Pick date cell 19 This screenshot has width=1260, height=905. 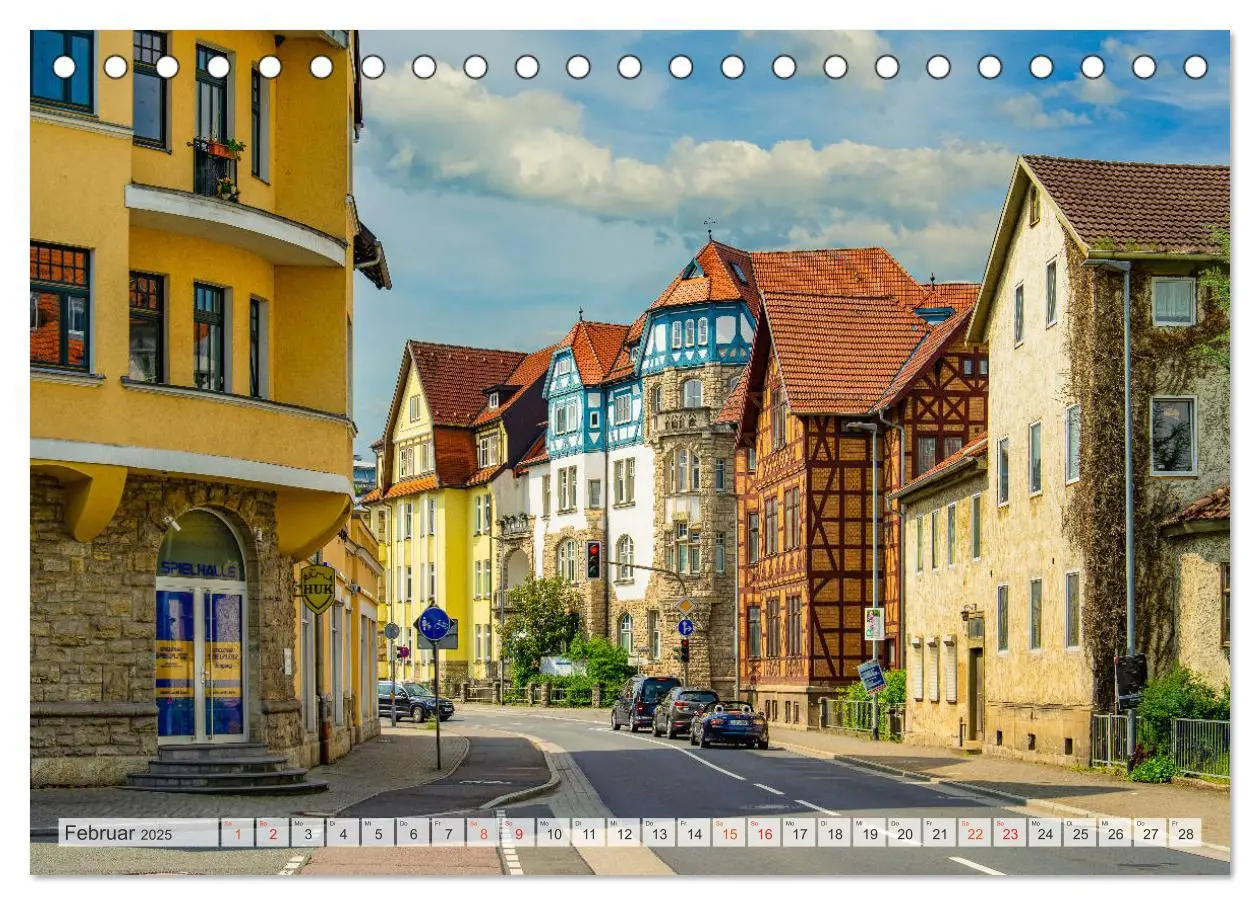pos(868,832)
